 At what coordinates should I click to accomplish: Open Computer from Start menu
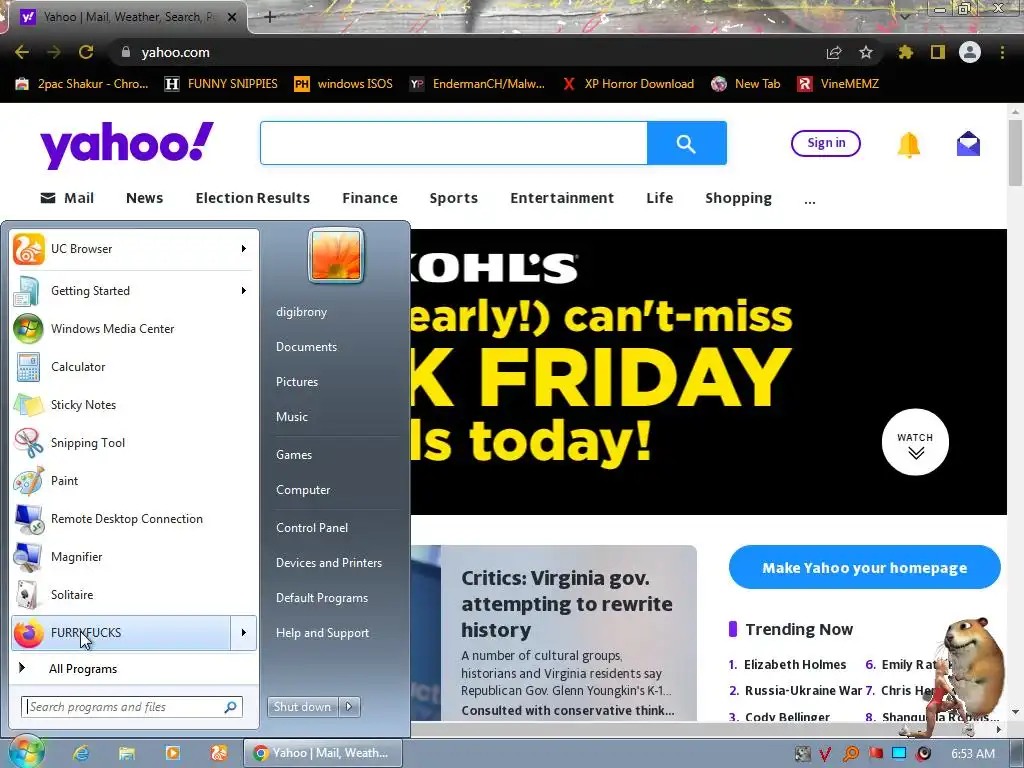tap(303, 490)
